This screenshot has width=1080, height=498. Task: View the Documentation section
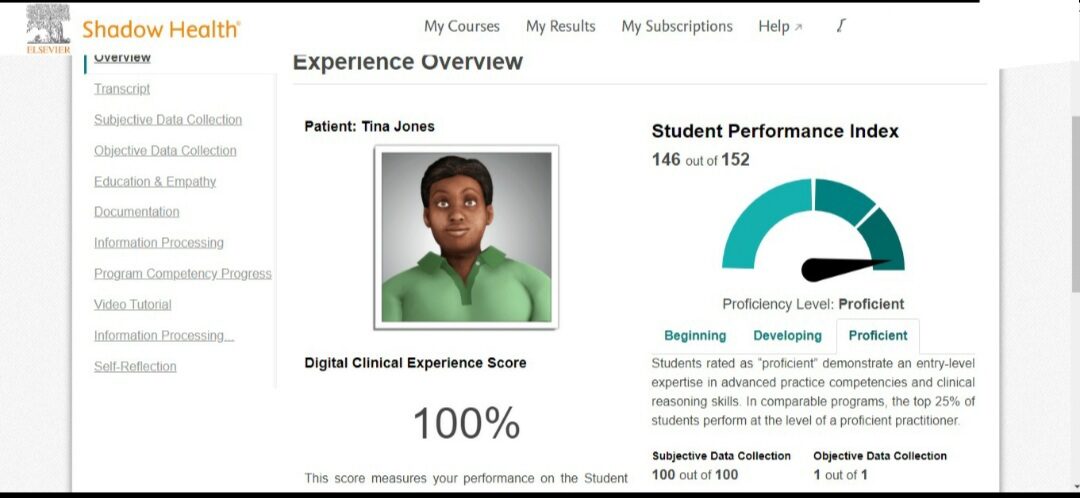pos(137,212)
